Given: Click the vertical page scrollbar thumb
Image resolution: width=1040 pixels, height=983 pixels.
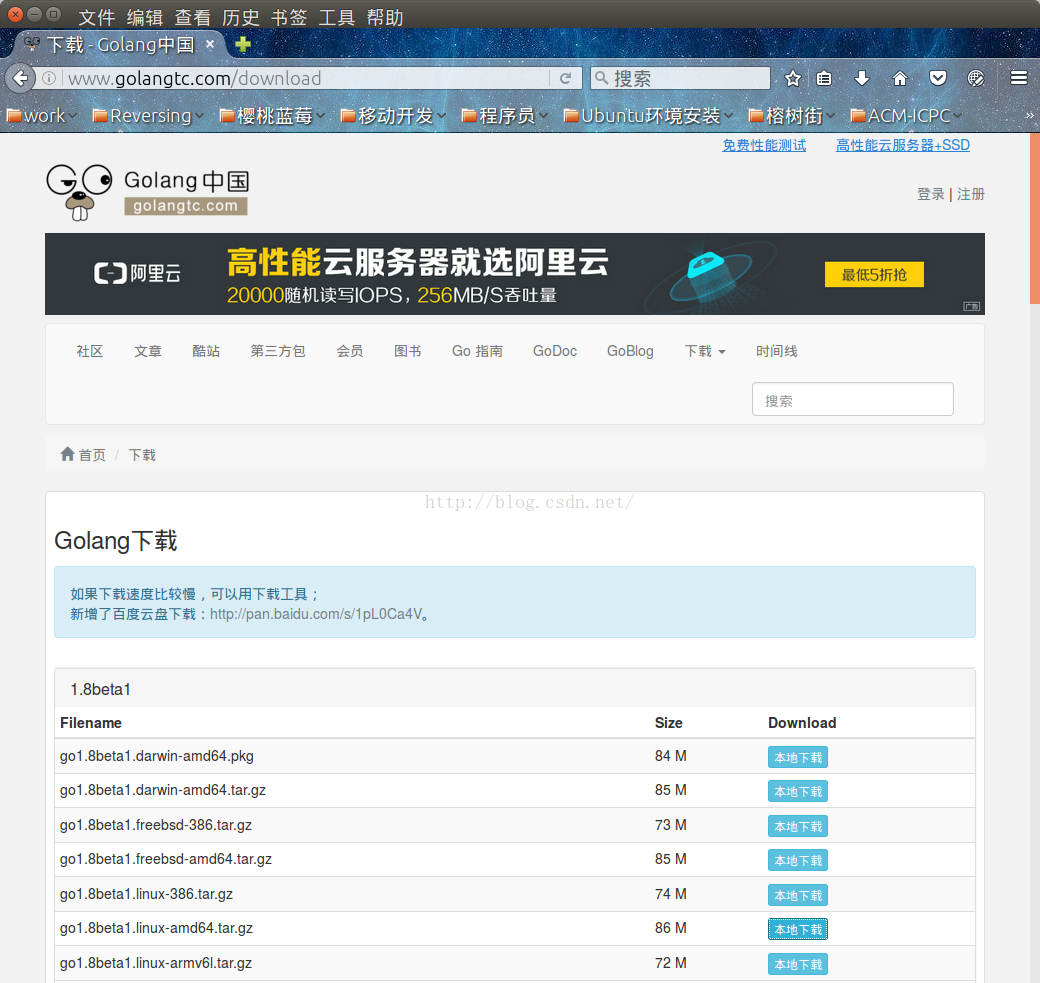Looking at the screenshot, I should pyautogui.click(x=1035, y=219).
